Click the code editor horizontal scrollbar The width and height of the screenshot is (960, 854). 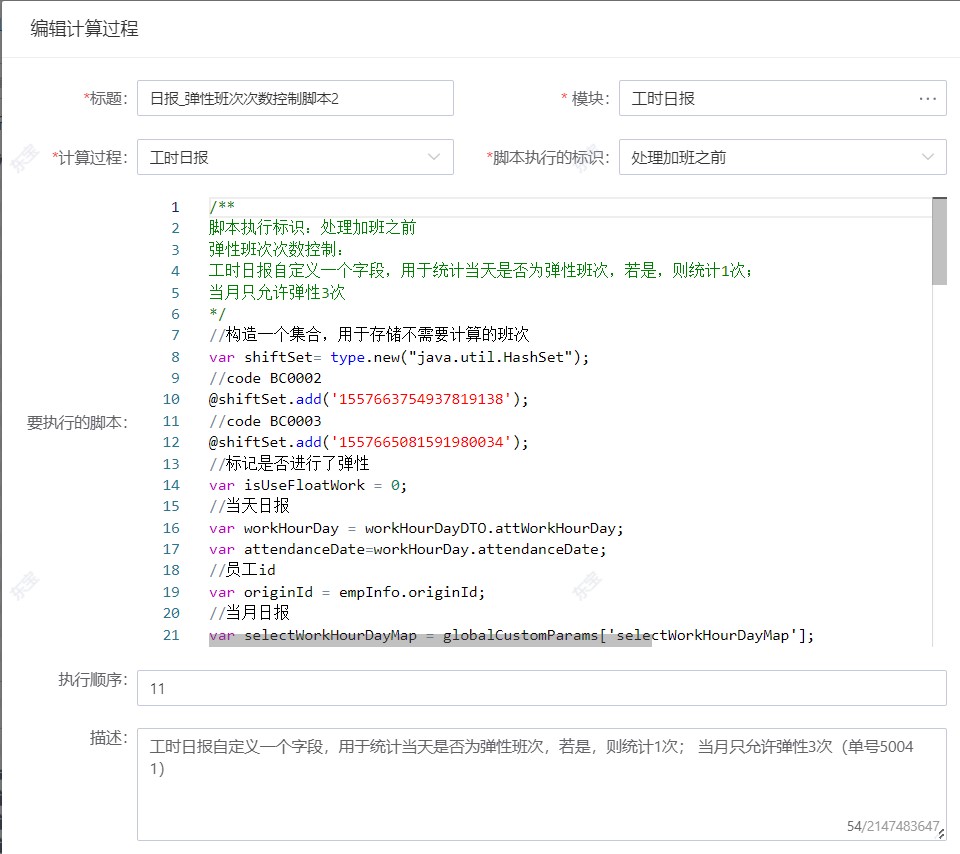(x=430, y=640)
